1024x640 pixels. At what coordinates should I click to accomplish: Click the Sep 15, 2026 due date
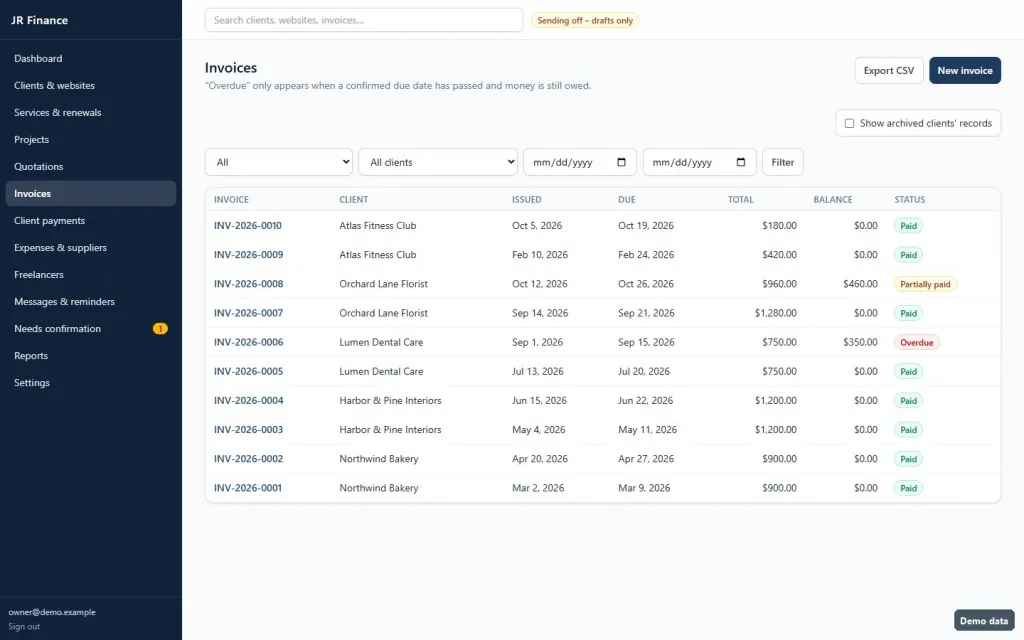tap(646, 342)
